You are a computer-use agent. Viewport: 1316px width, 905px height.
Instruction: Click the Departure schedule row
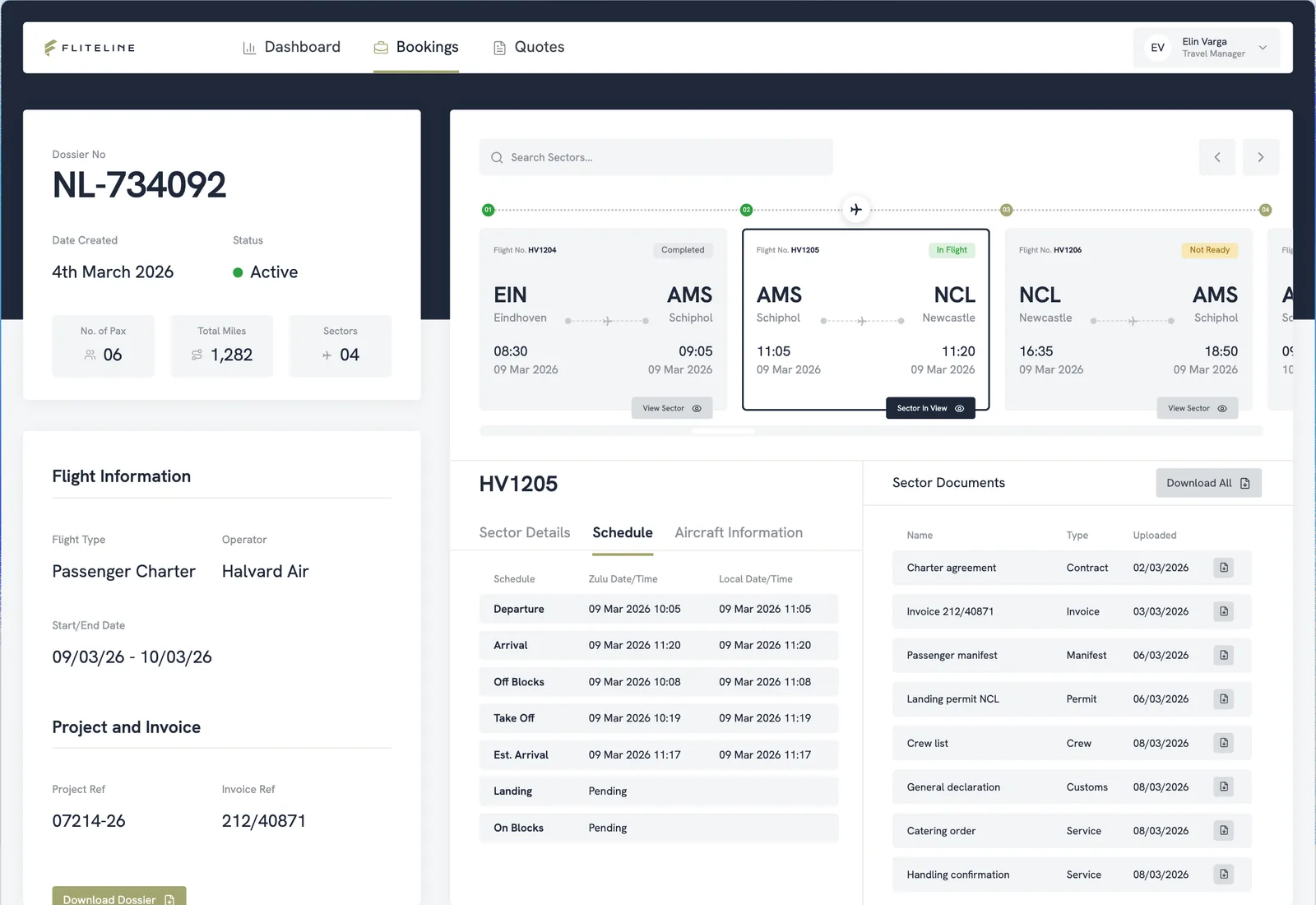(659, 609)
